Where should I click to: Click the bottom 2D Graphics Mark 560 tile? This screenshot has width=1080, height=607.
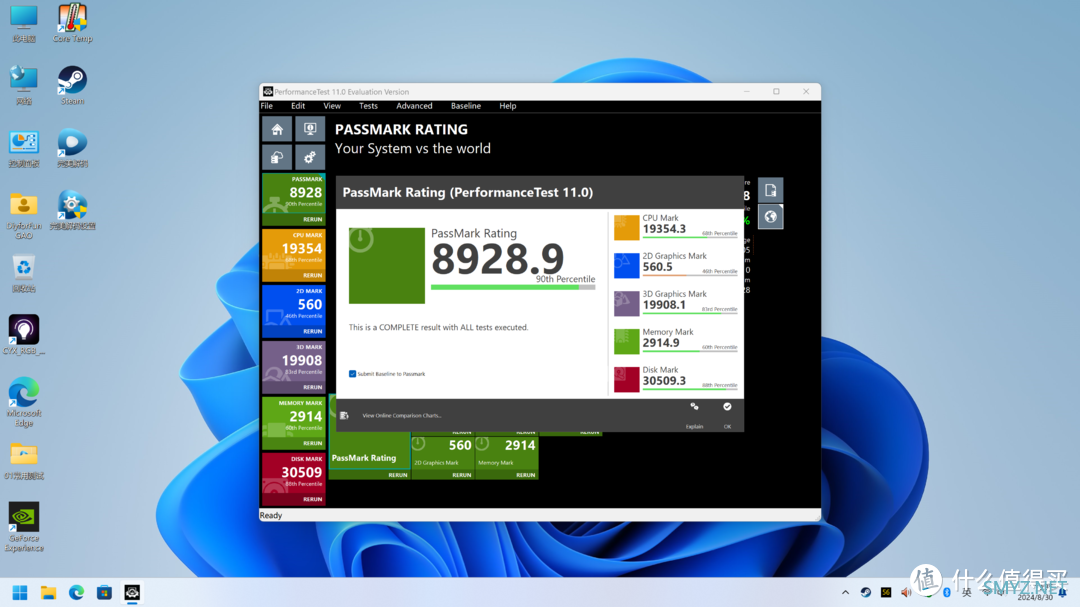pyautogui.click(x=442, y=453)
